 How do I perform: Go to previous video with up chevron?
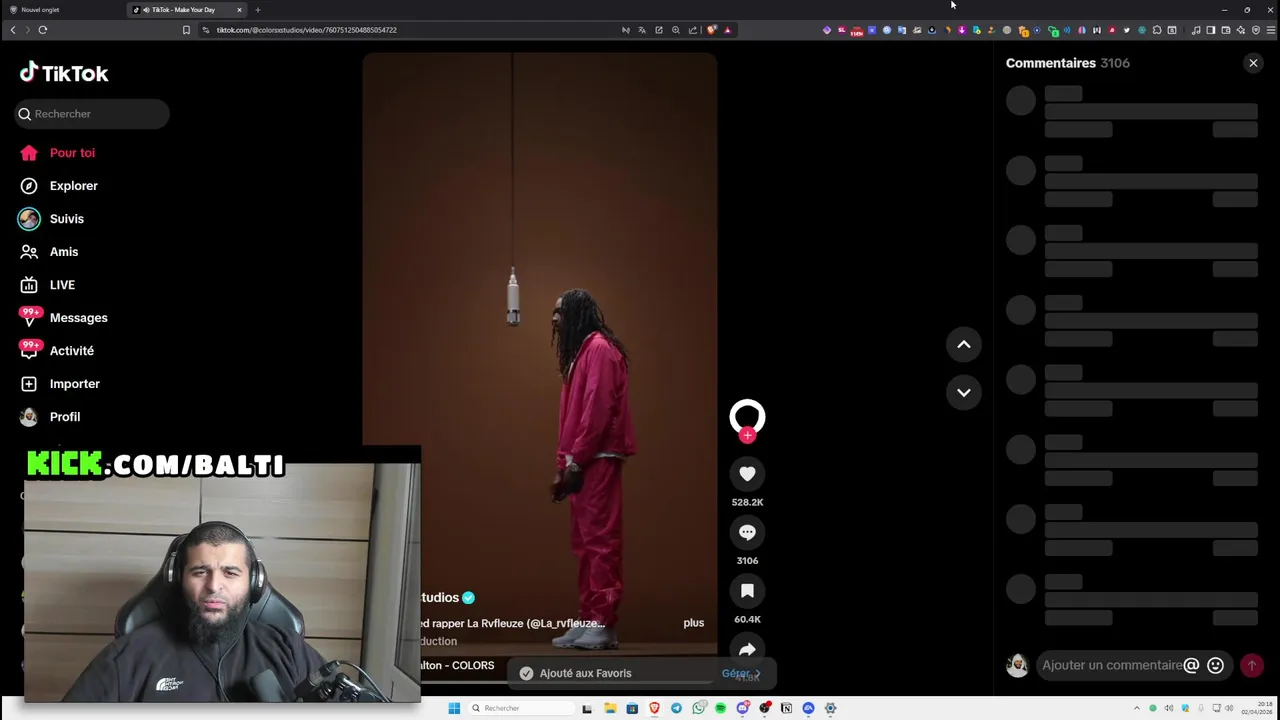(964, 344)
